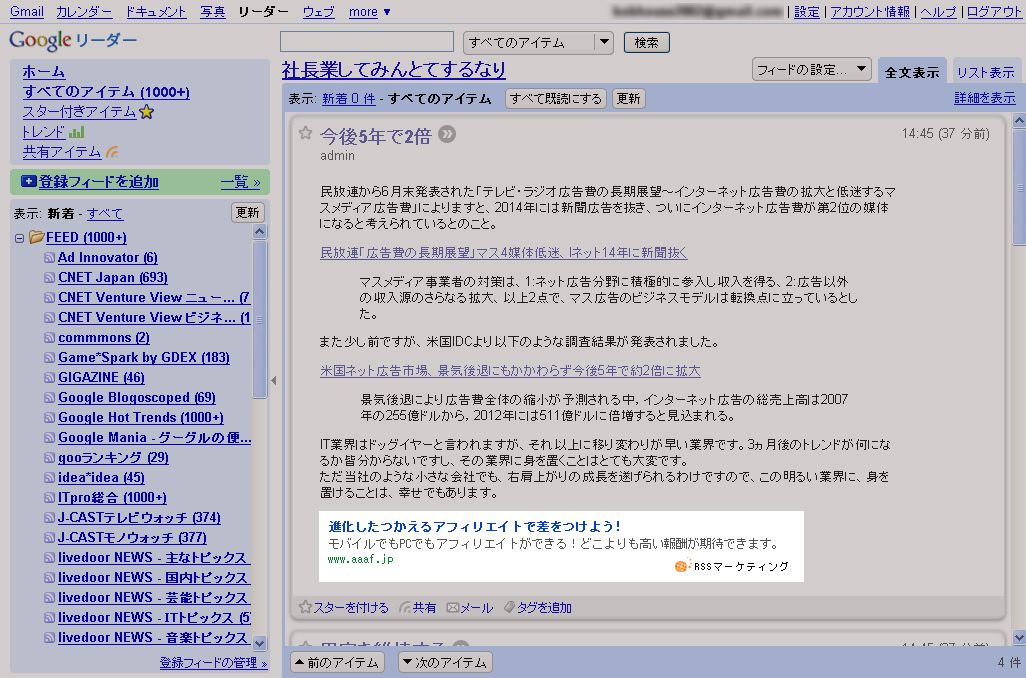Viewport: 1026px width, 678px height.
Task: Click feed icon beside Google Hot Trends
Action: 49,418
